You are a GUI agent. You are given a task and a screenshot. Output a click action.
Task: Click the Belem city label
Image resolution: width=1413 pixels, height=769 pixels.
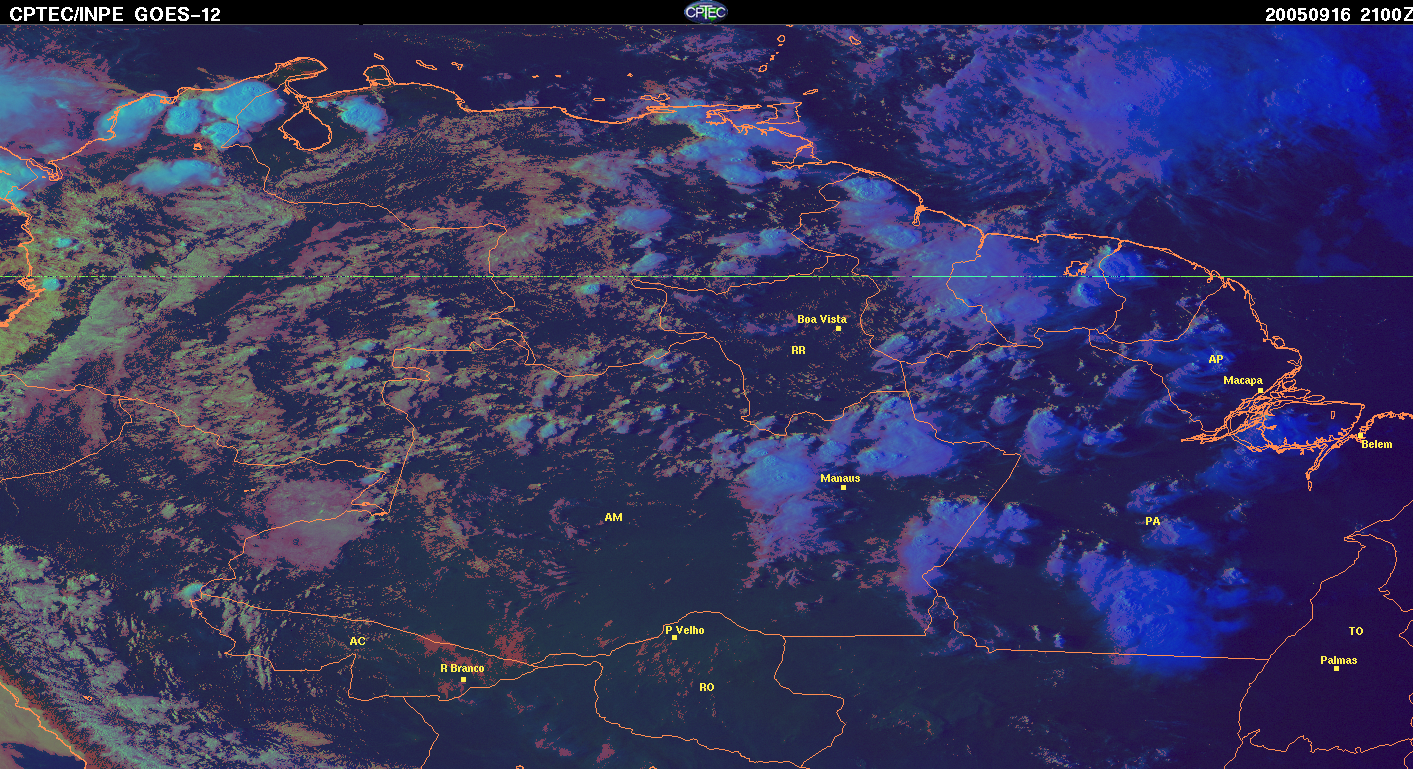[x=1376, y=444]
